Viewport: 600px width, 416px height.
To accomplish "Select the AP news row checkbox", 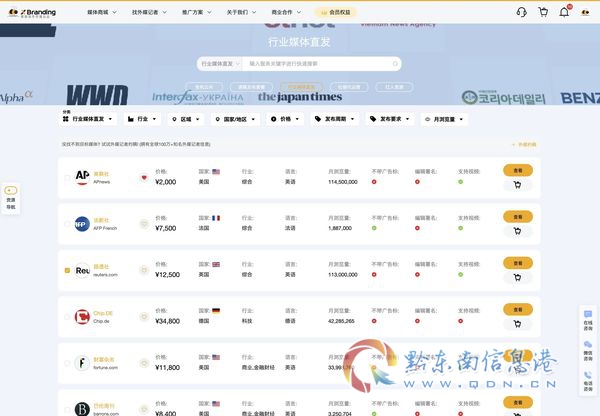I will [x=67, y=178].
